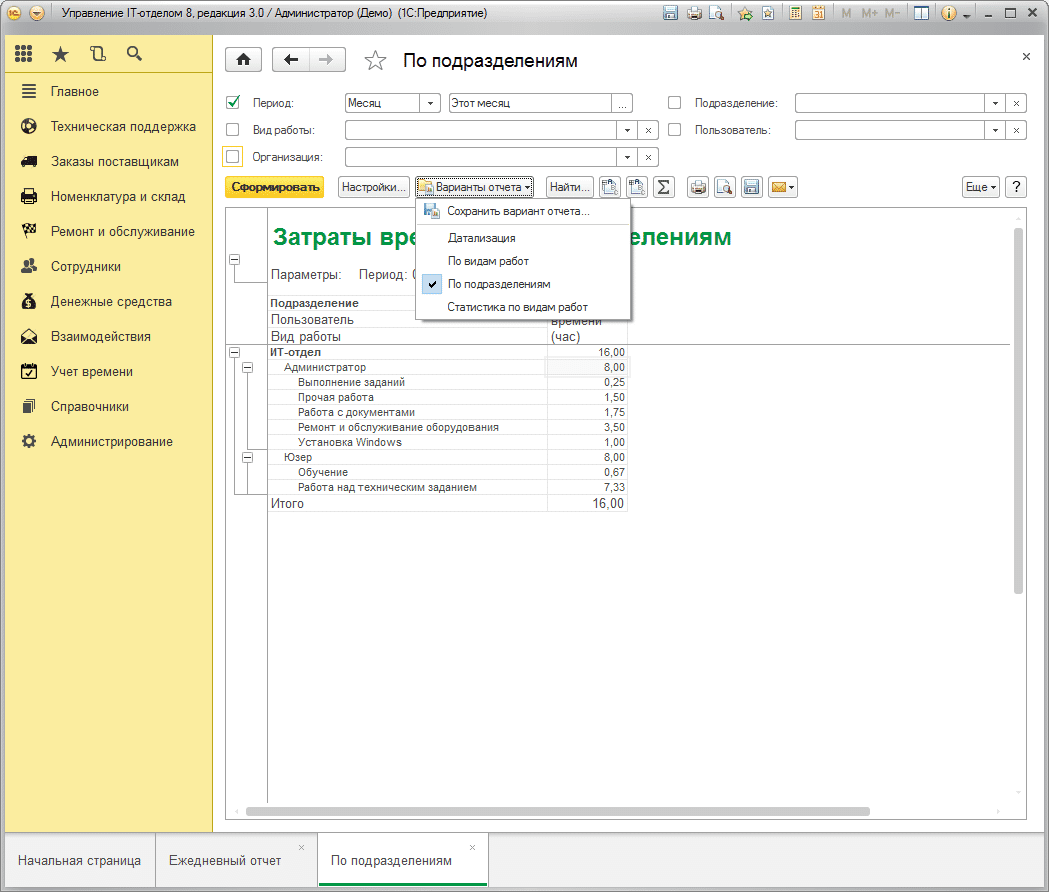1049x892 pixels.
Task: Open calendar icon in title bar
Action: pos(818,14)
